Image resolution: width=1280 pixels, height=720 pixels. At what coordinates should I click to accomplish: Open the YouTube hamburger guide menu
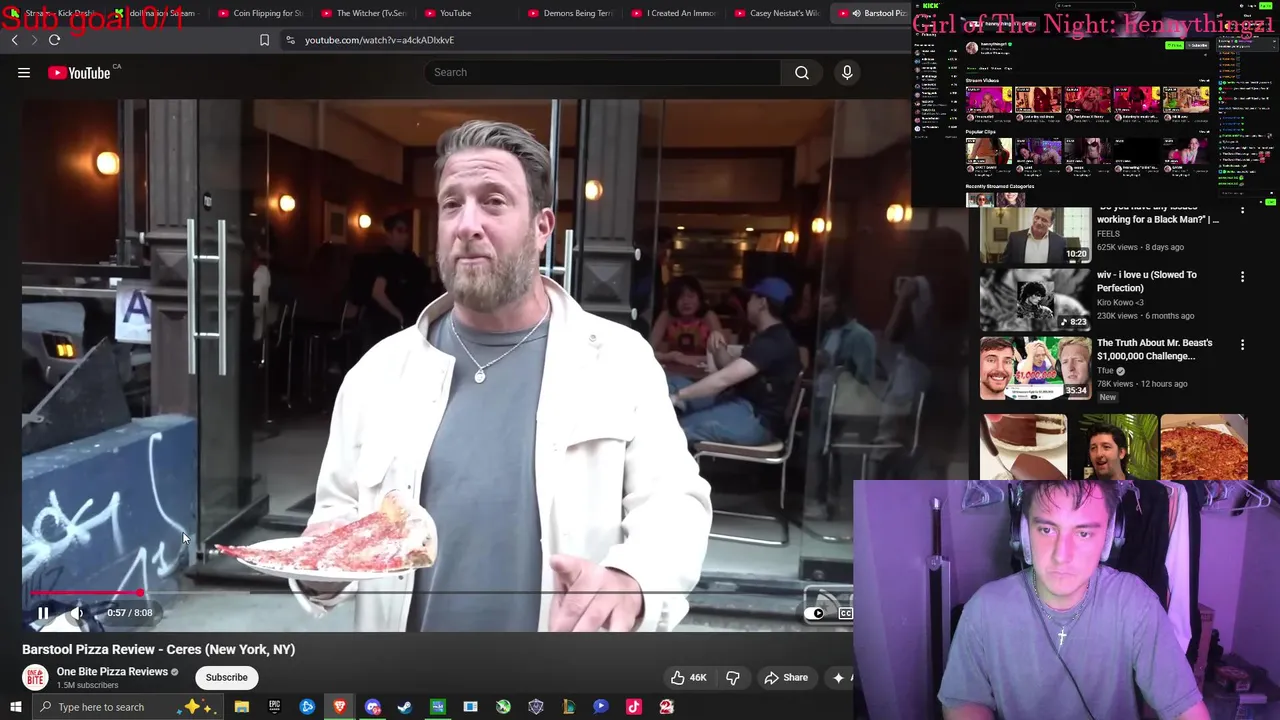(x=24, y=72)
